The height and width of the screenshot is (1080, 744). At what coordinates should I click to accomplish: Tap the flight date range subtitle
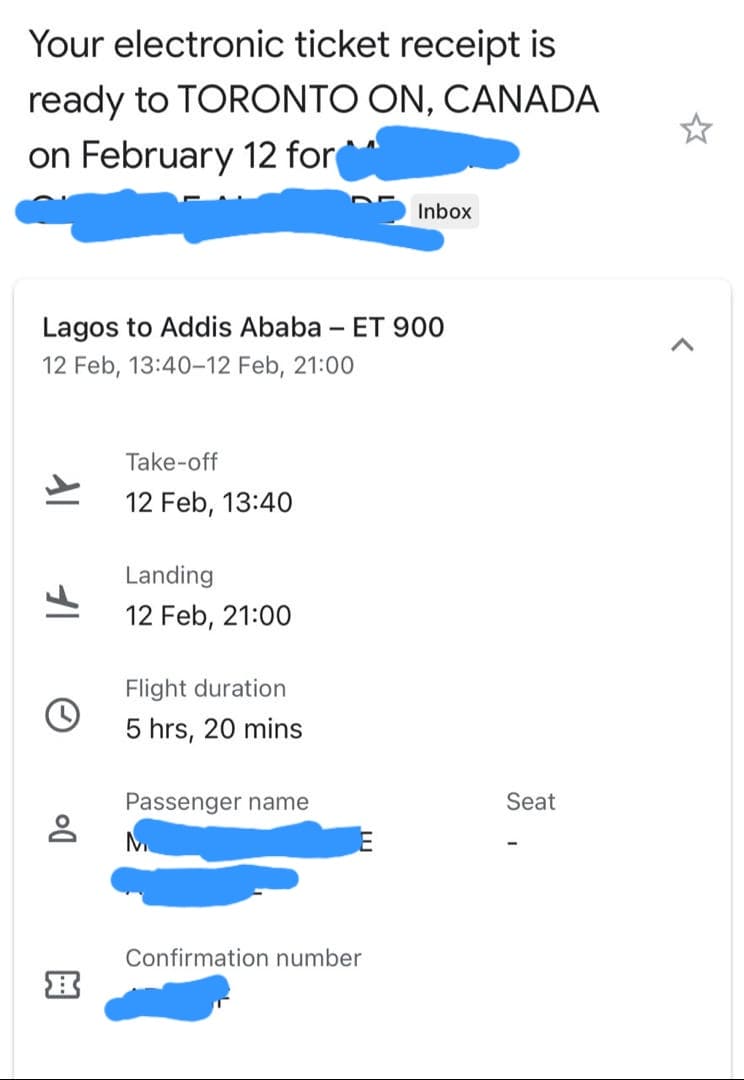click(198, 366)
